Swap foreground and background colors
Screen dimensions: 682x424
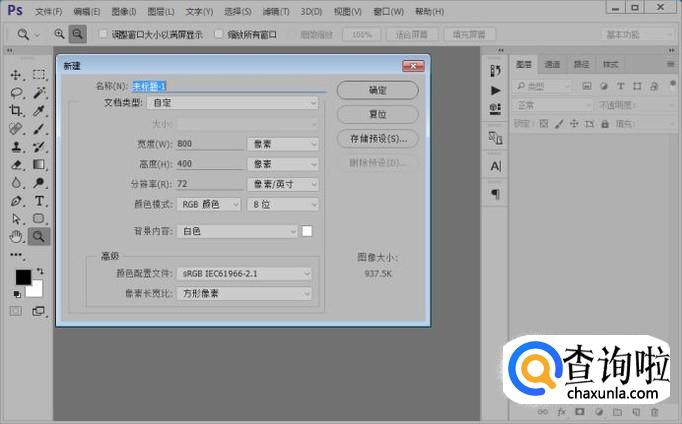tap(40, 271)
